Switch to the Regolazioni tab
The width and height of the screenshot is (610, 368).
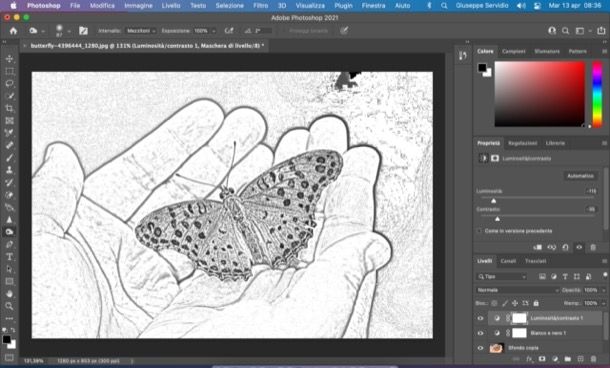(522, 143)
